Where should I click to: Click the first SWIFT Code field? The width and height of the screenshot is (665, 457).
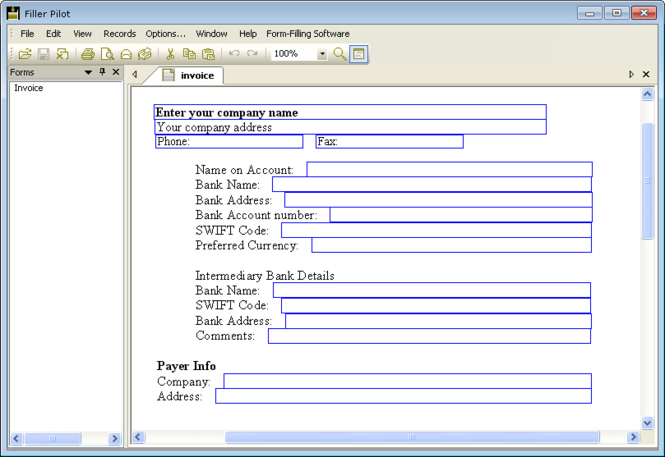pos(436,230)
